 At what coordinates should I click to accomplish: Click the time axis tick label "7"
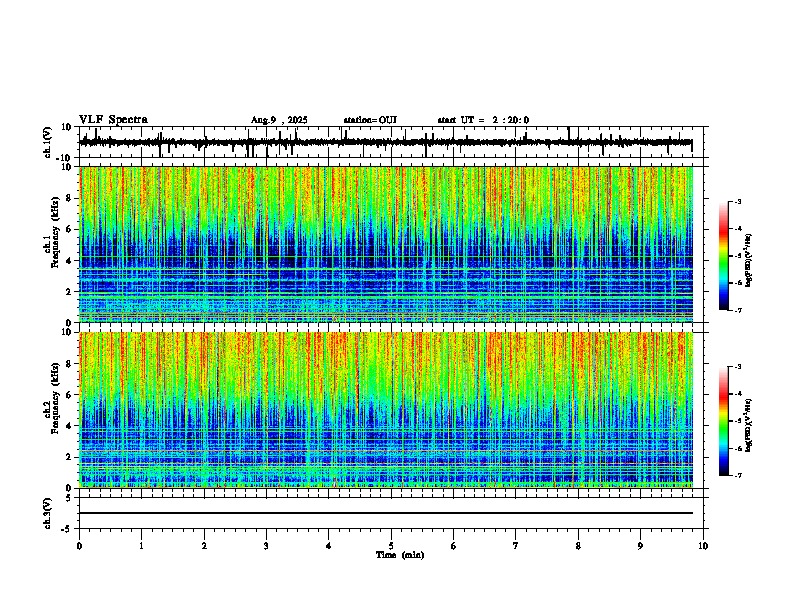coord(516,546)
